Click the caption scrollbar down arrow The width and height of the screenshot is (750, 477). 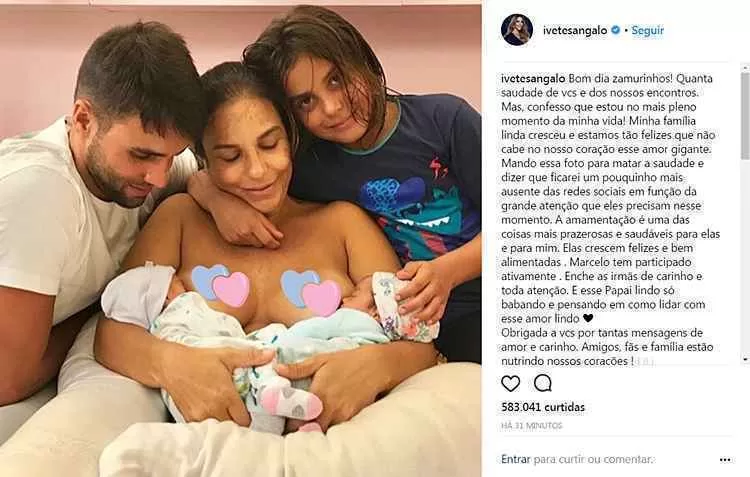point(745,359)
